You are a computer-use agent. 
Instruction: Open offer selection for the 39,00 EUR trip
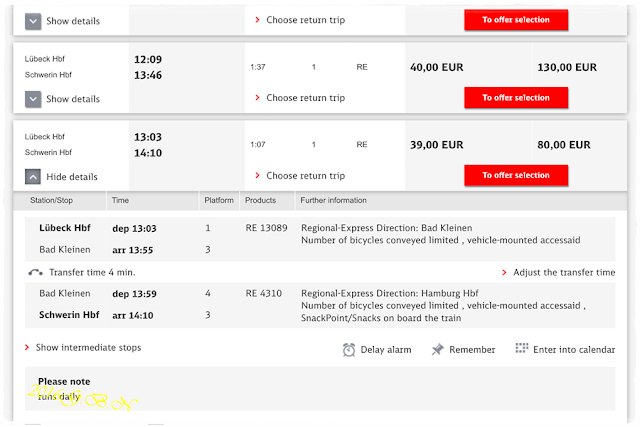(516, 176)
